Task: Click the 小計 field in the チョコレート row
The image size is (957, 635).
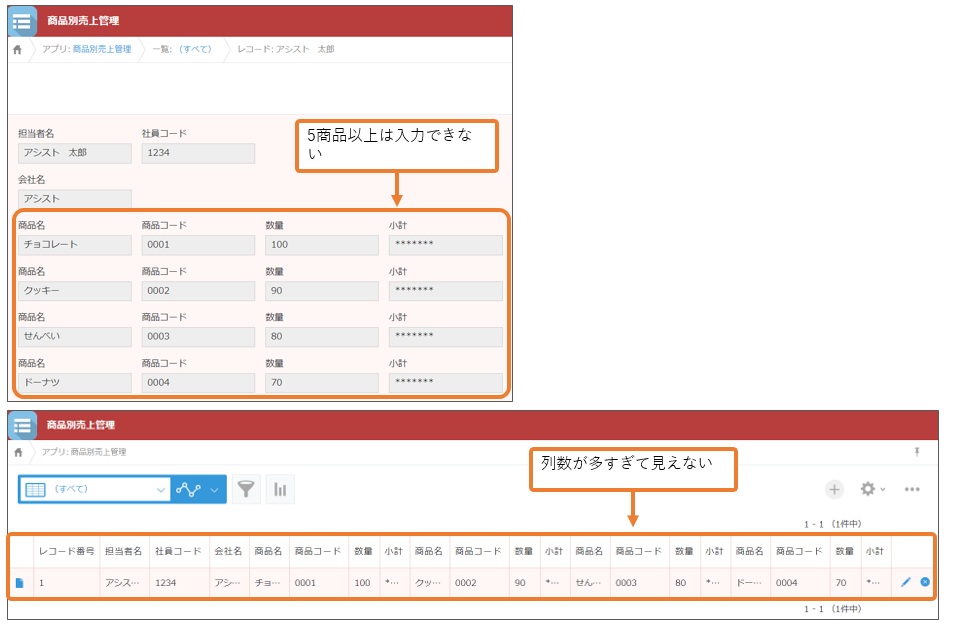Action: (x=446, y=245)
